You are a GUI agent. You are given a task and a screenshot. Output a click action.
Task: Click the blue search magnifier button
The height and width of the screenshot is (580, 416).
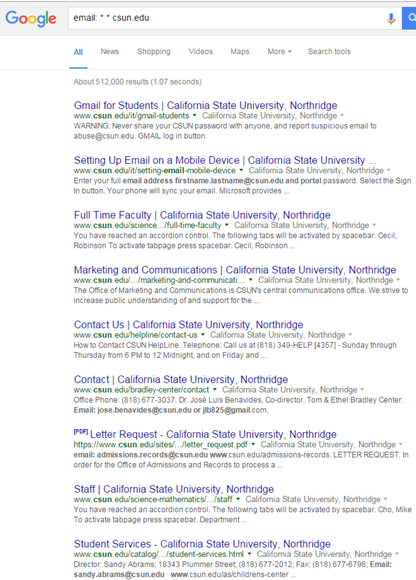point(409,18)
